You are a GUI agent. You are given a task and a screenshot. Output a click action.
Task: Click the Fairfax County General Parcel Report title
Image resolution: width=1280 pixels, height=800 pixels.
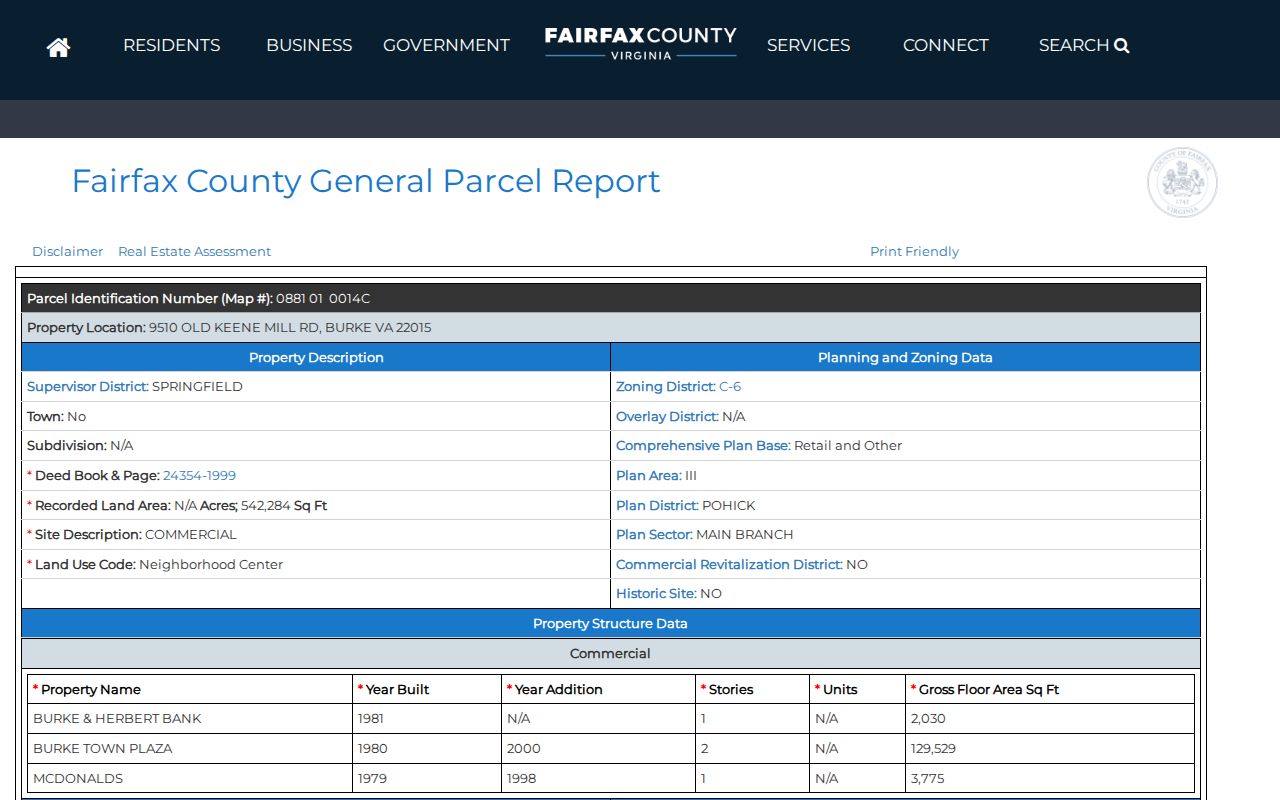[x=366, y=181]
